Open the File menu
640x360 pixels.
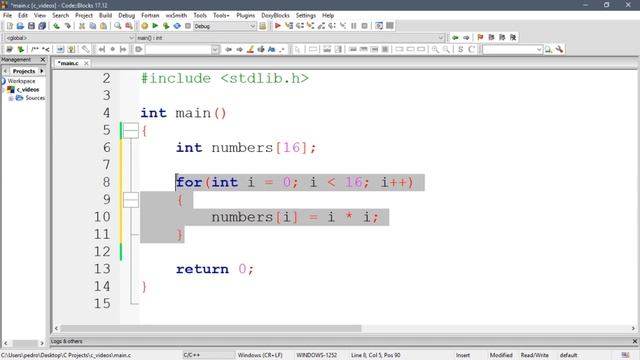pyautogui.click(x=7, y=15)
